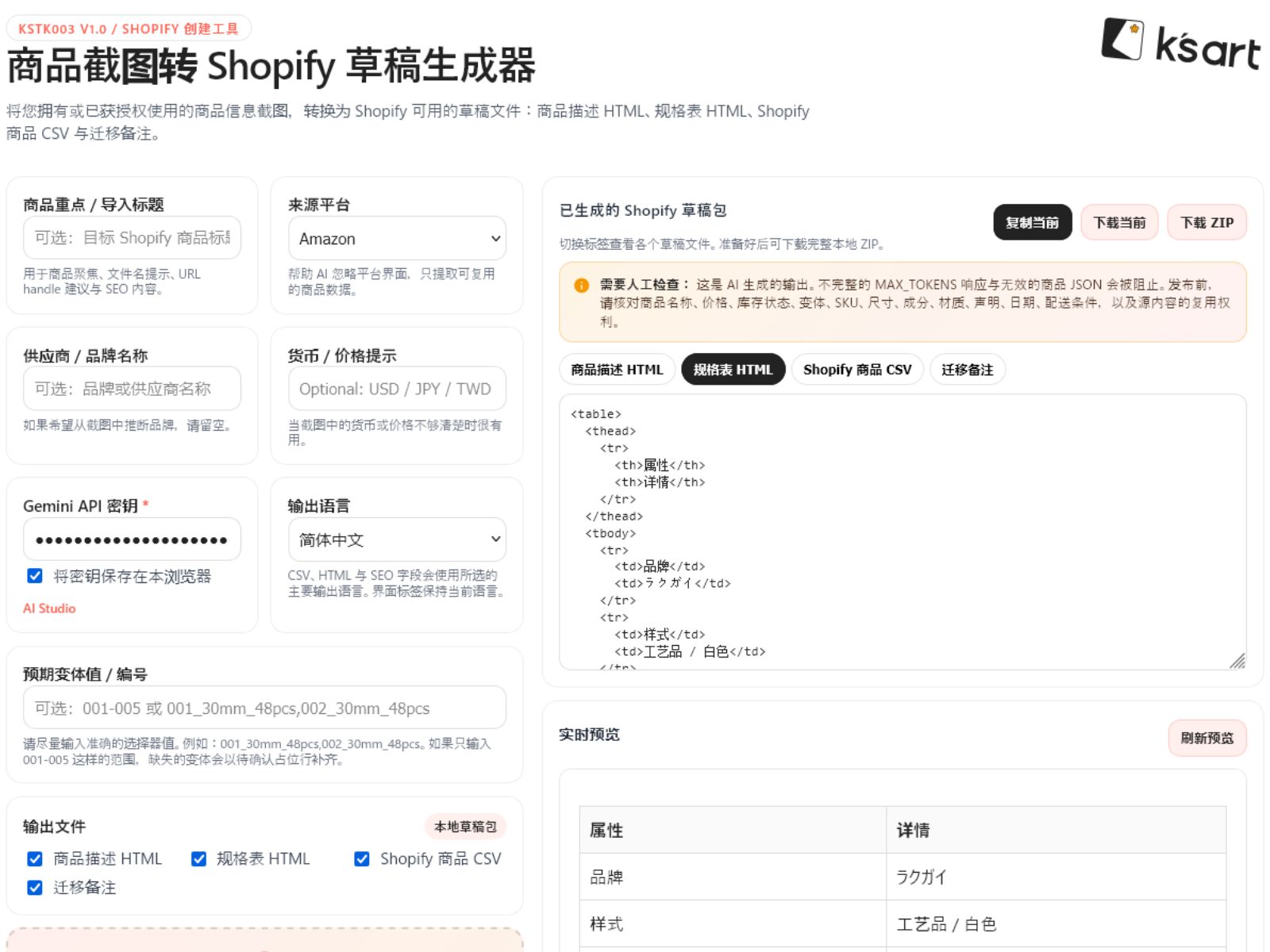Switch to 规格表 HTML tab
Image resolution: width=1270 pixels, height=952 pixels.
pyautogui.click(x=733, y=370)
